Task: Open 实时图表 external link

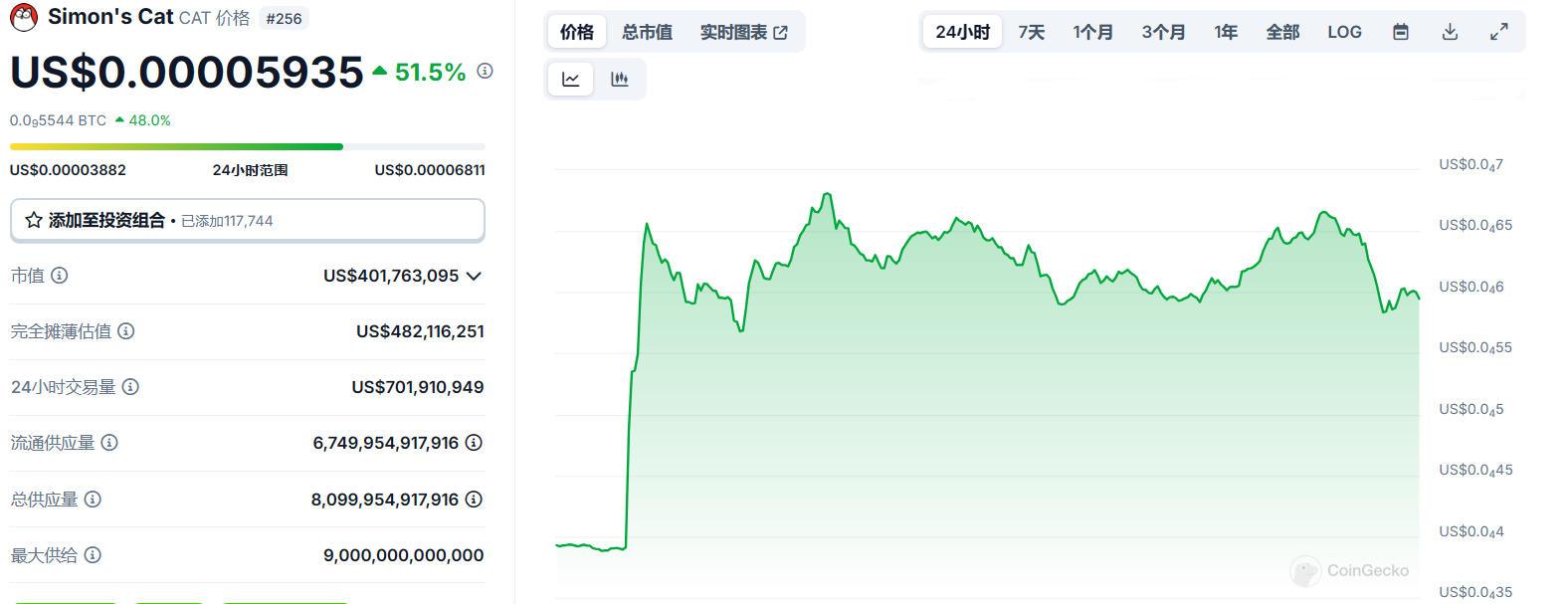Action: tap(743, 32)
